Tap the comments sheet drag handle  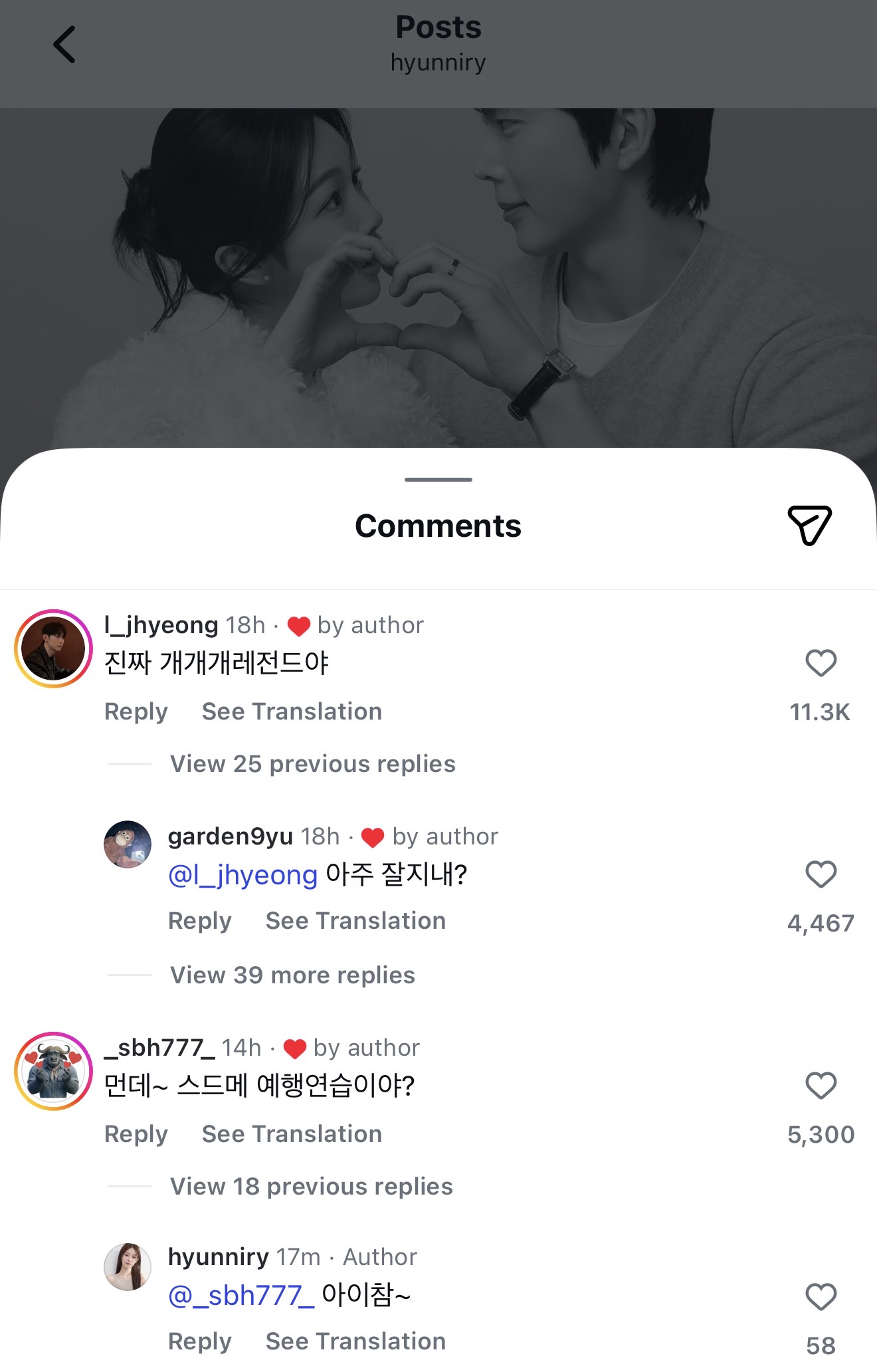[438, 479]
